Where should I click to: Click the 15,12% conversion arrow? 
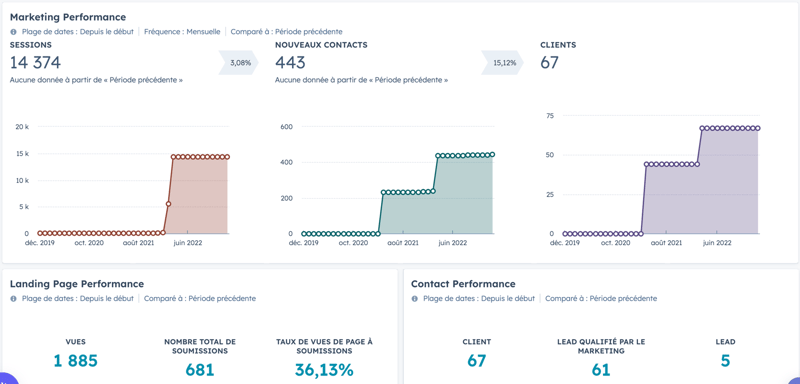tap(503, 63)
